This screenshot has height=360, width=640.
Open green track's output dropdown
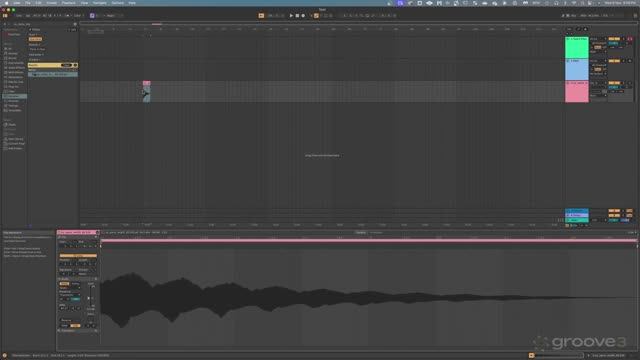(598, 52)
